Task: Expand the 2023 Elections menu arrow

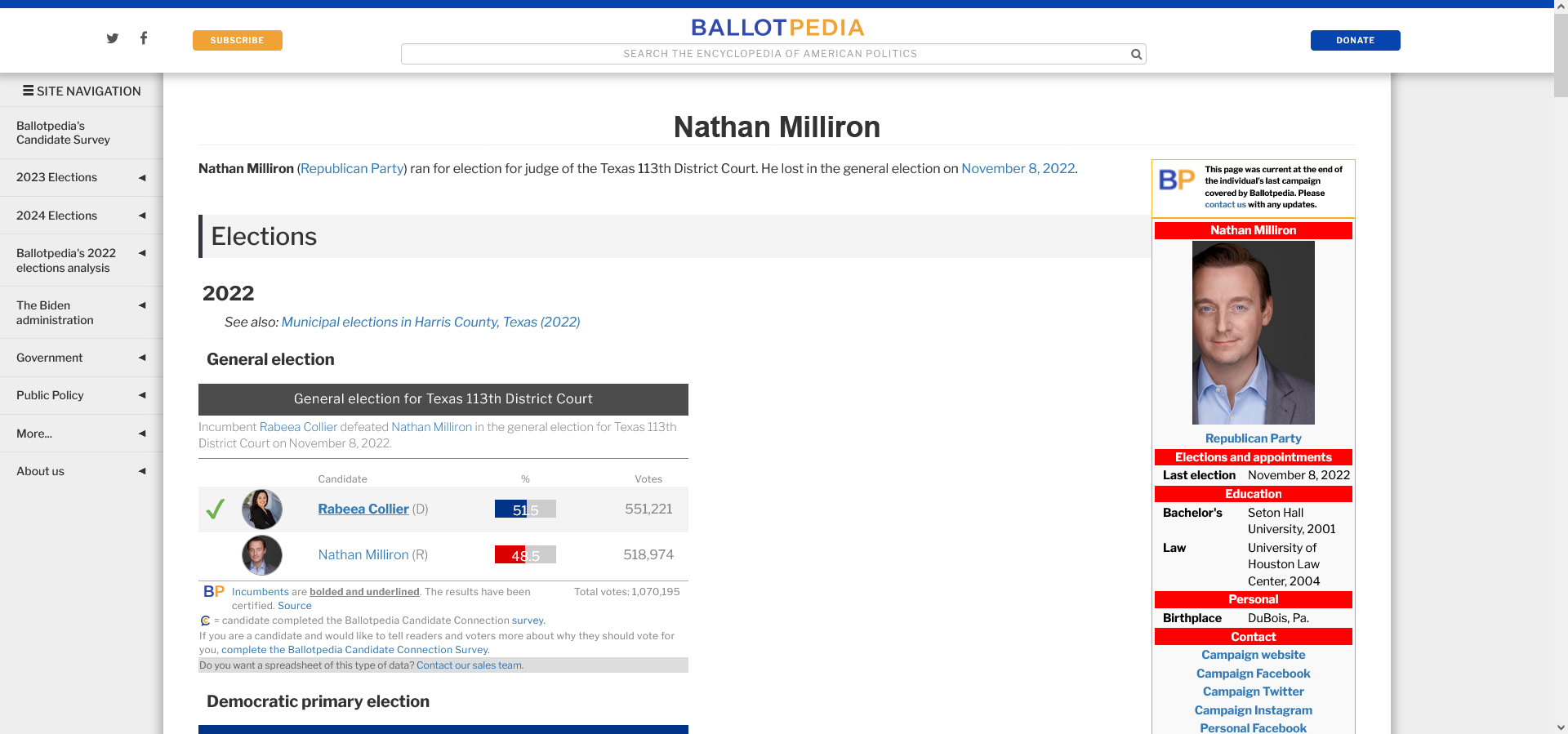Action: click(x=142, y=178)
